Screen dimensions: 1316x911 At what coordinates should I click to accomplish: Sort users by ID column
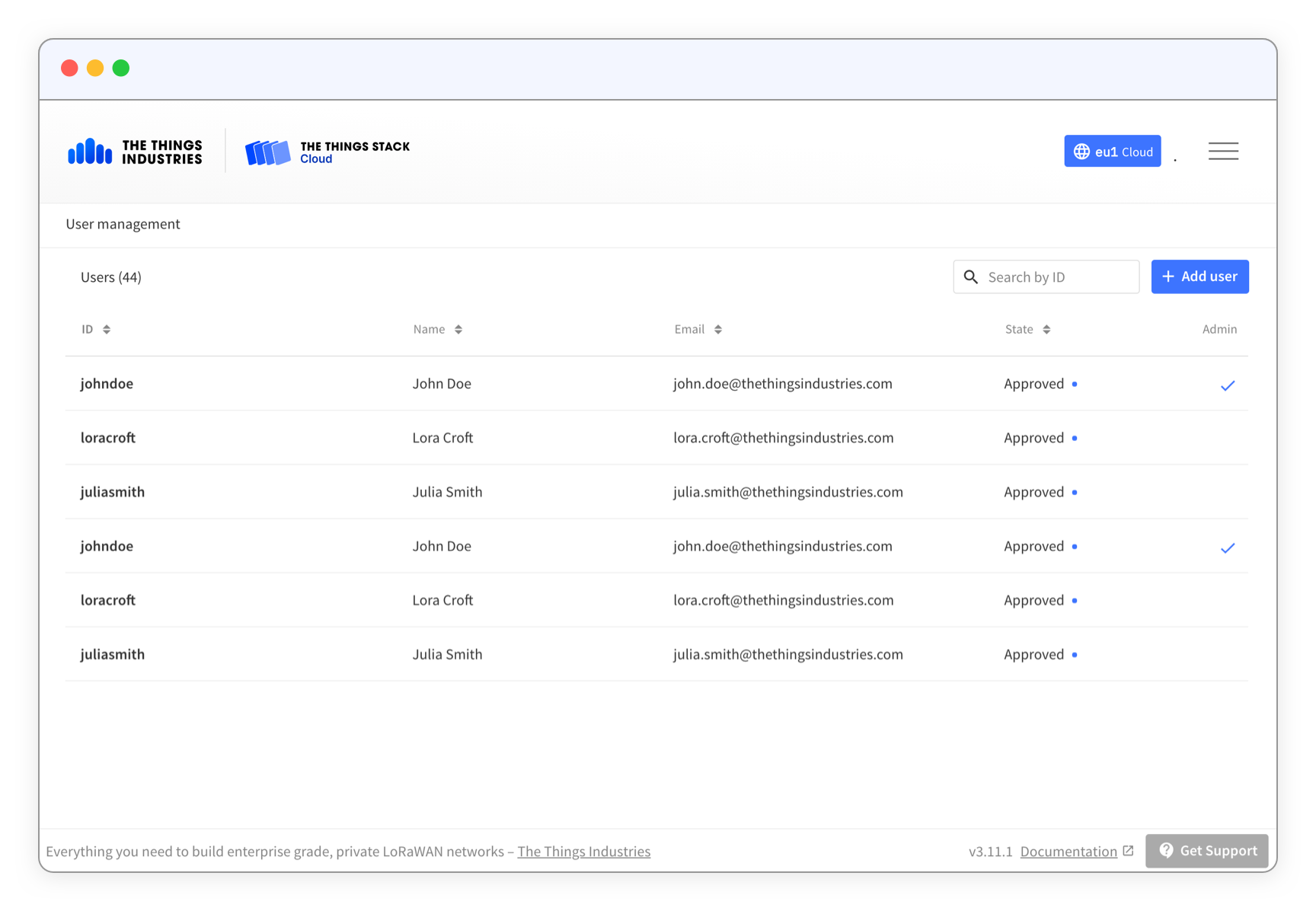96,329
